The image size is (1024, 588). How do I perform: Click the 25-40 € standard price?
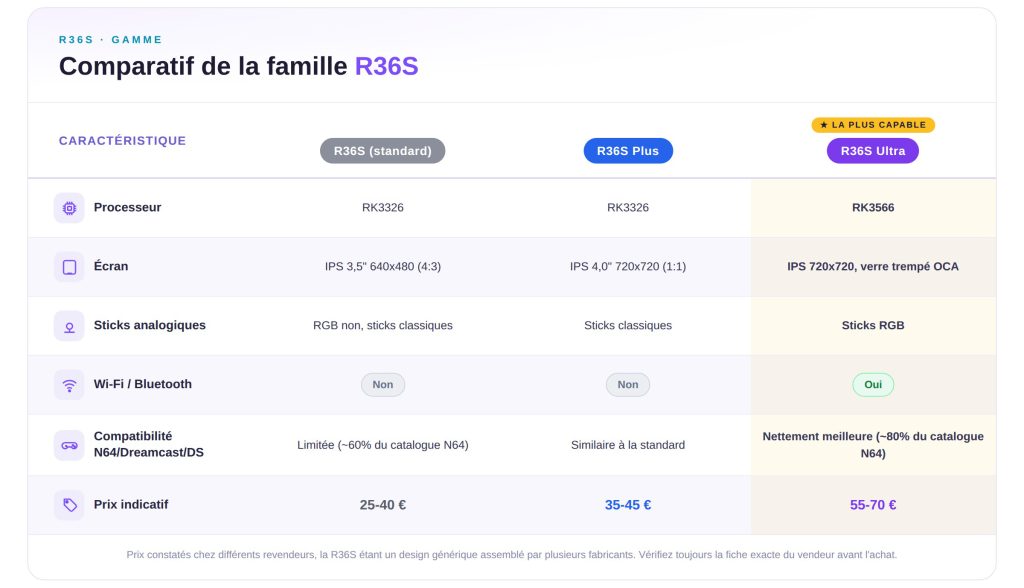click(383, 505)
